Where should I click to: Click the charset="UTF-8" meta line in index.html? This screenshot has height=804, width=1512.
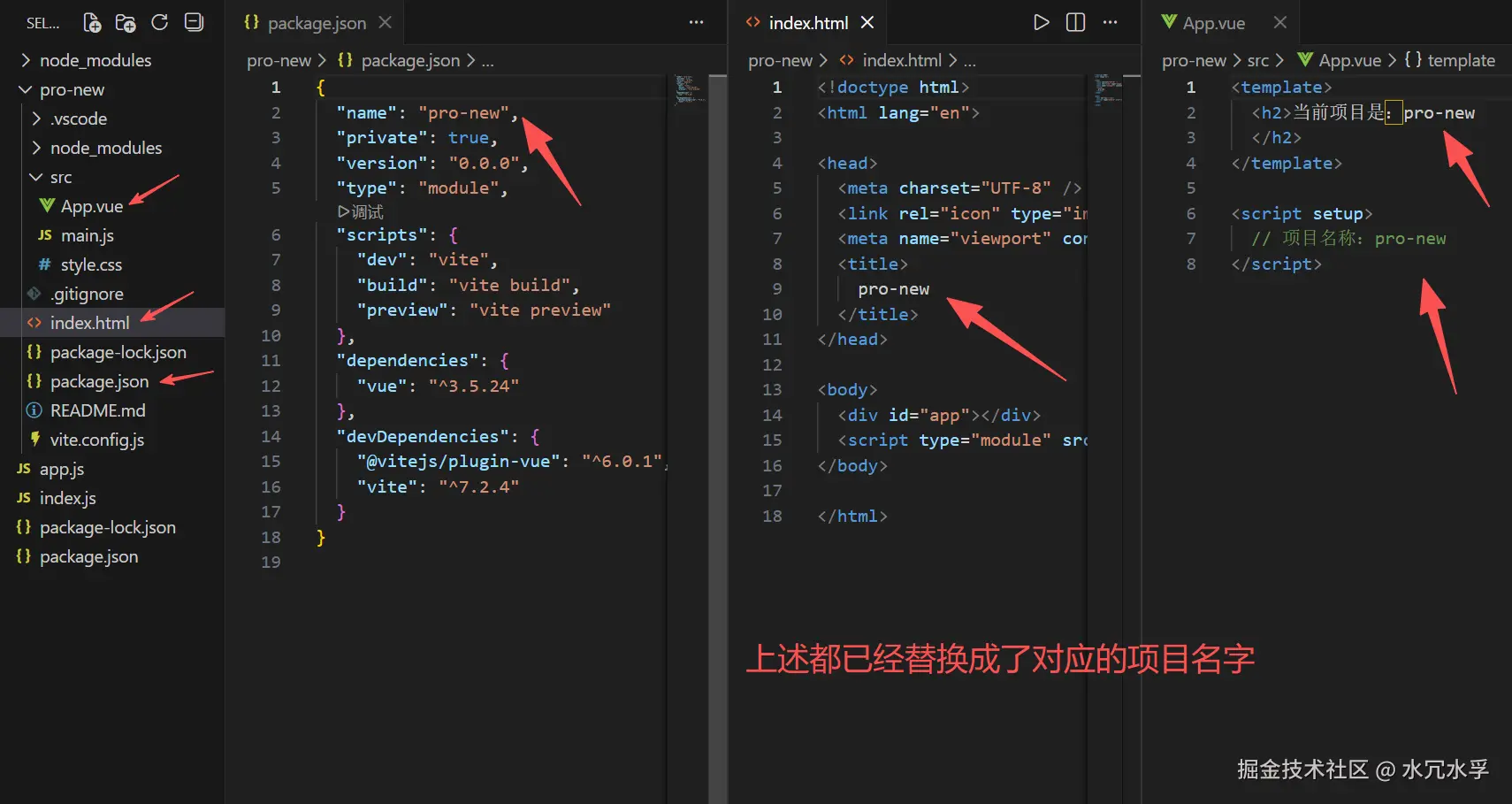[x=959, y=188]
